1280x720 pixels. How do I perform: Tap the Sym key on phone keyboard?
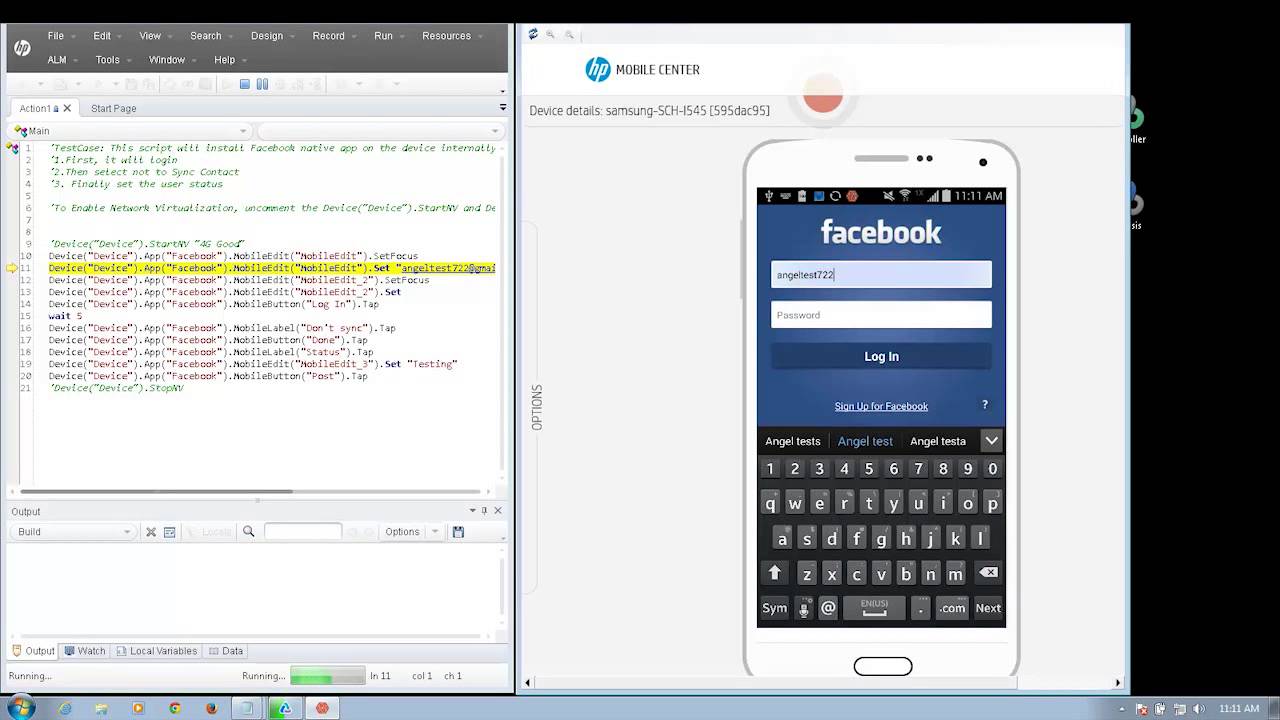pos(774,608)
